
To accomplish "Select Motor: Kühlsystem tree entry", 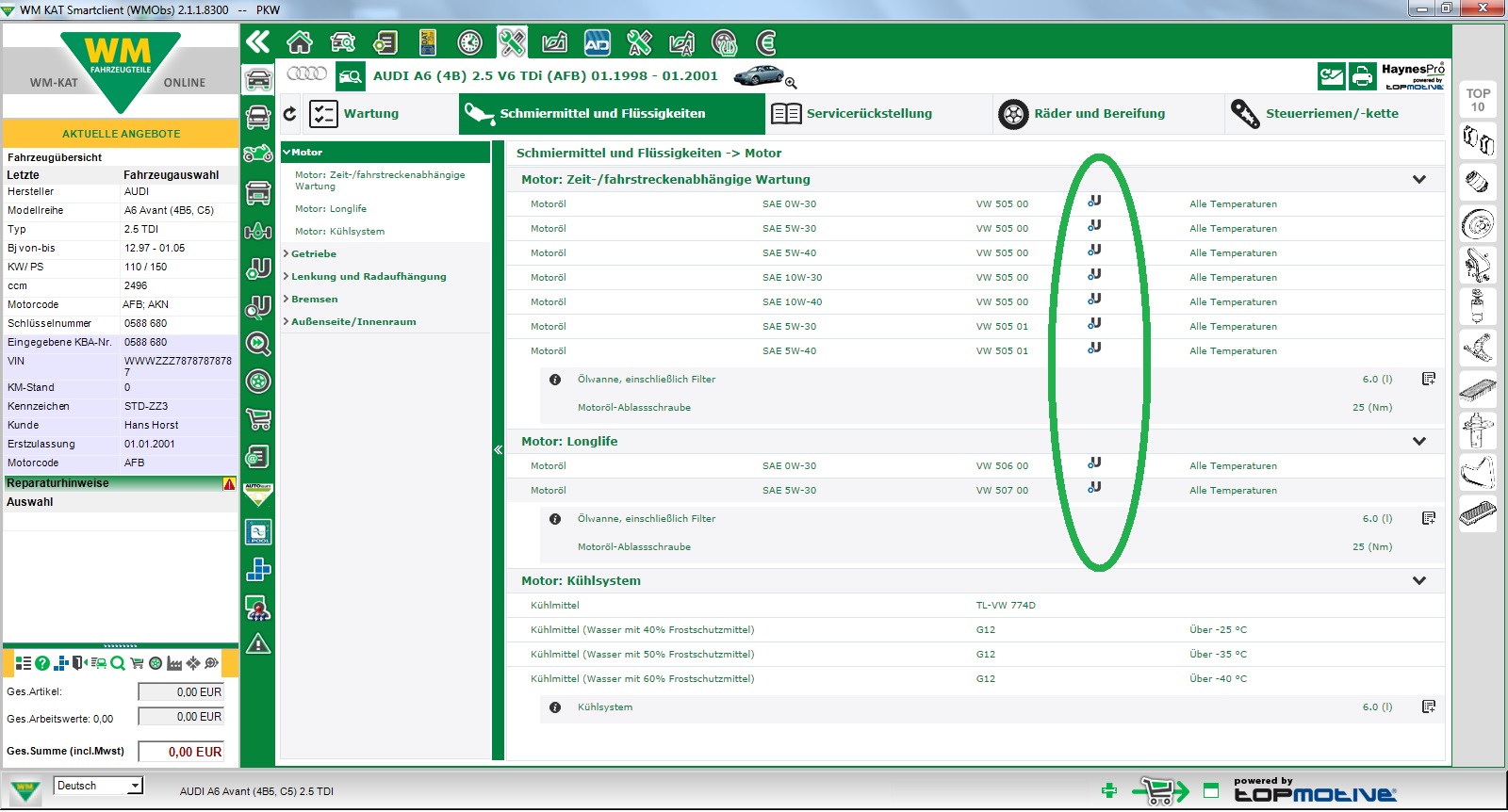I will (339, 232).
